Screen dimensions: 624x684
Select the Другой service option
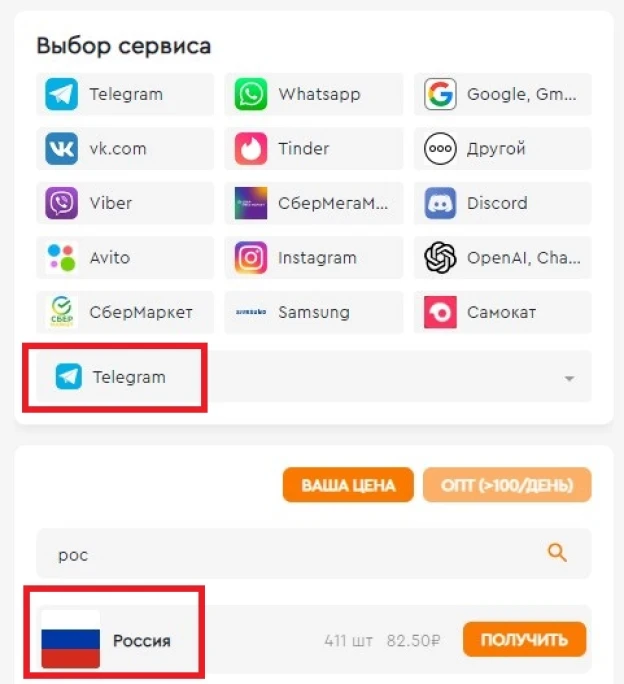click(x=503, y=149)
